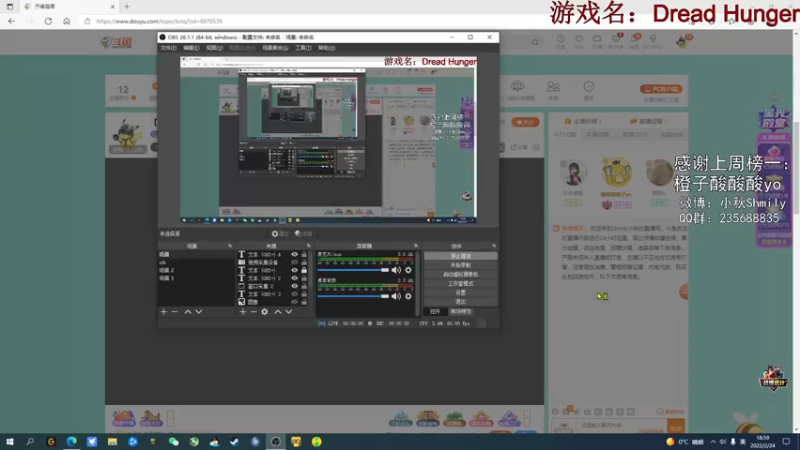
Task: Open source properties gear in sources toolbar
Action: pos(264,312)
